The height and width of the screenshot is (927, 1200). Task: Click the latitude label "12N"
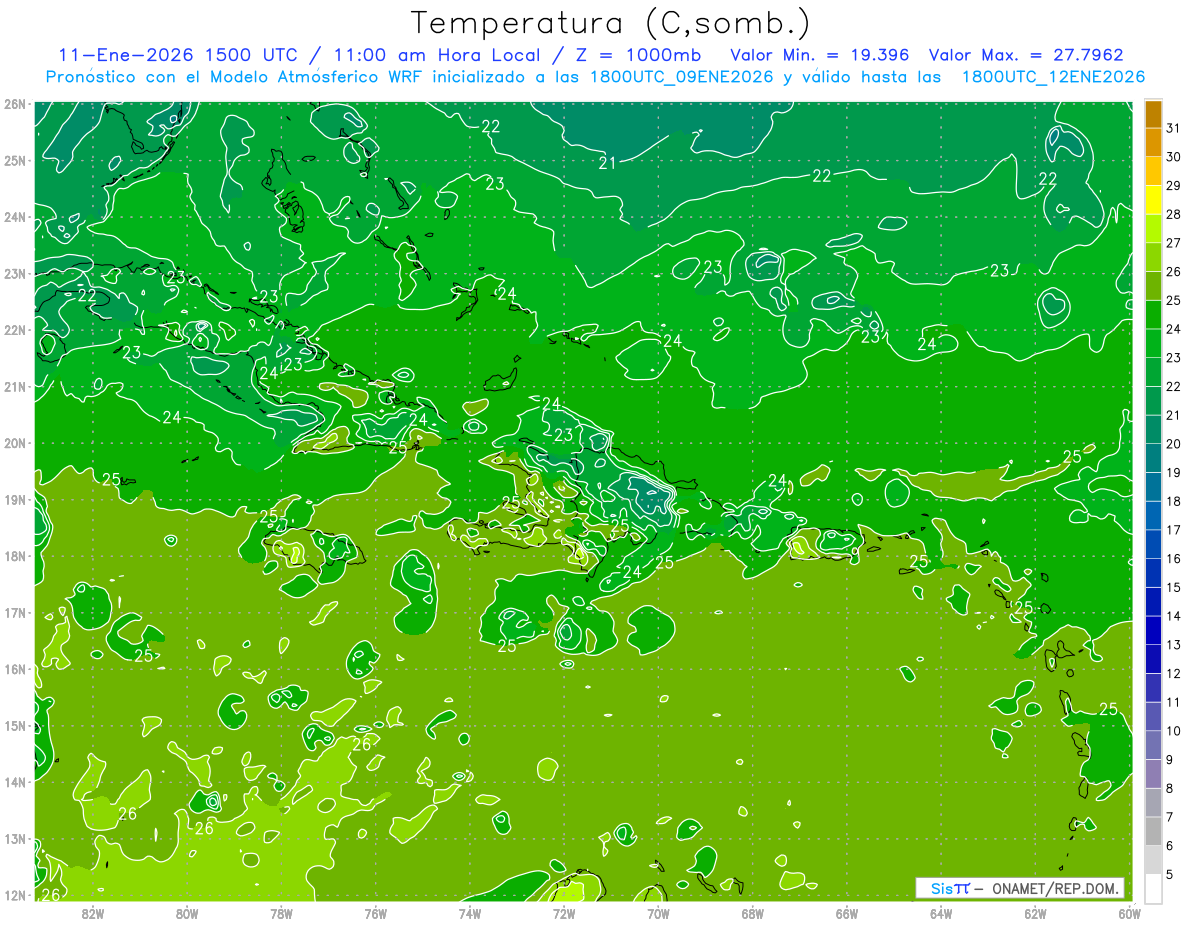[x=14, y=895]
